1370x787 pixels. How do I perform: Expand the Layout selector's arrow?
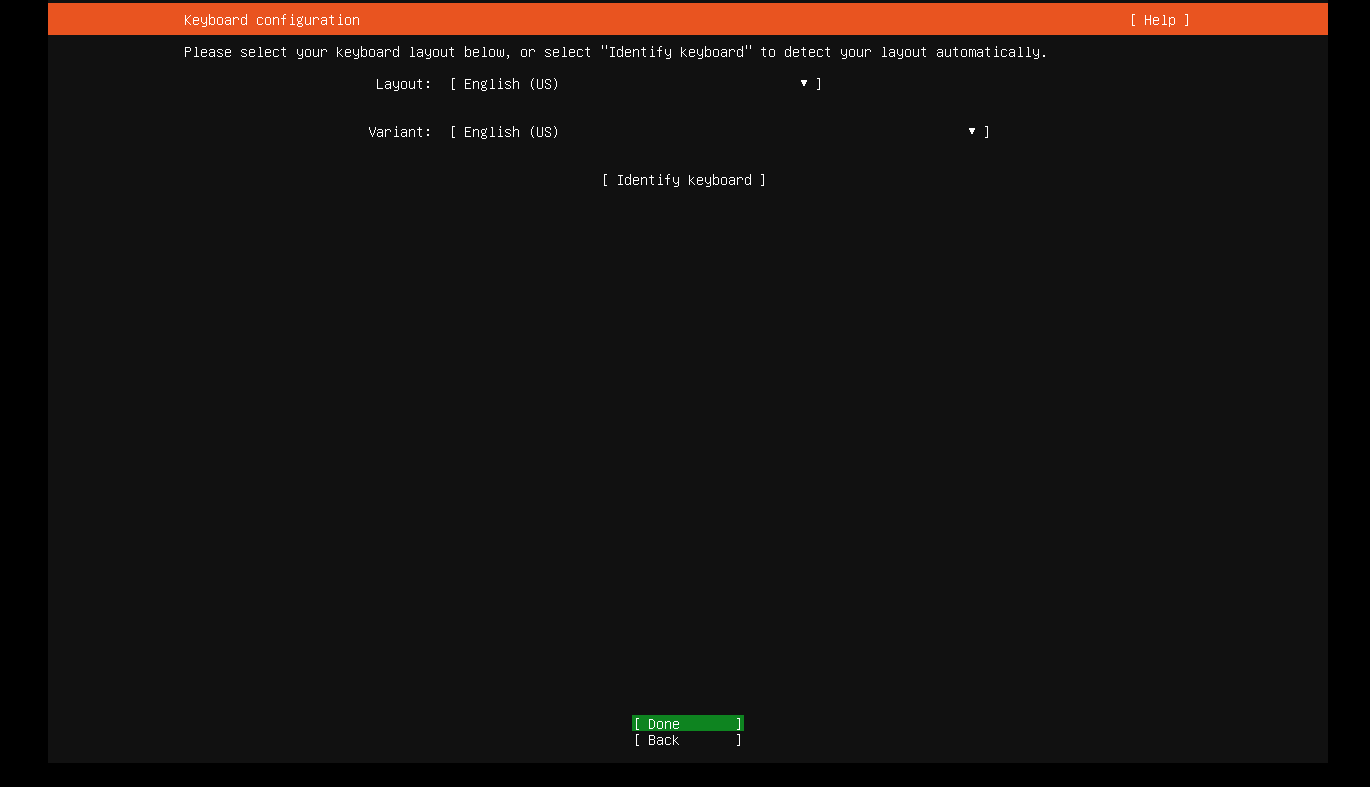[803, 84]
